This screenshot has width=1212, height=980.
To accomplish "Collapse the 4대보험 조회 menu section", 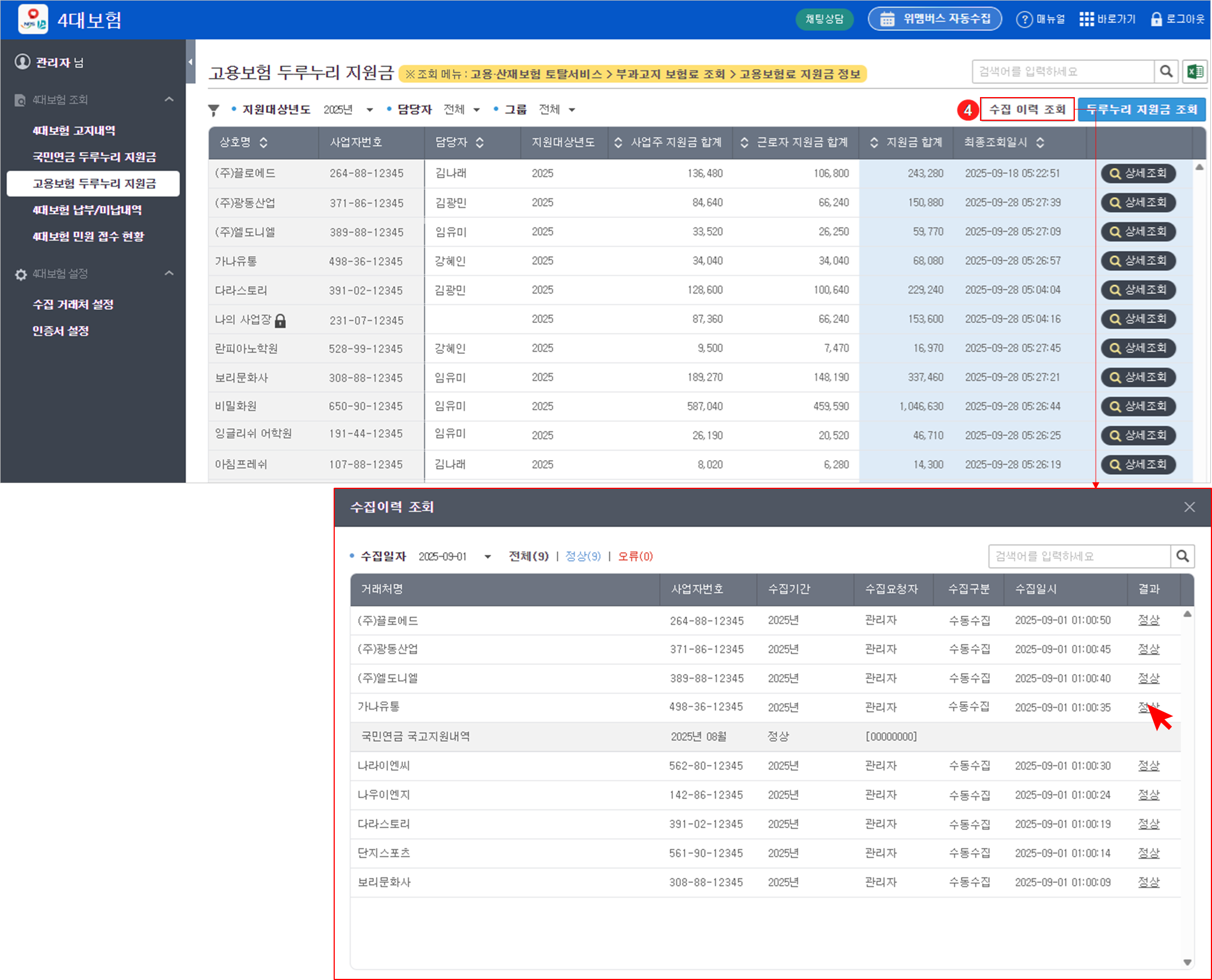I will point(169,99).
